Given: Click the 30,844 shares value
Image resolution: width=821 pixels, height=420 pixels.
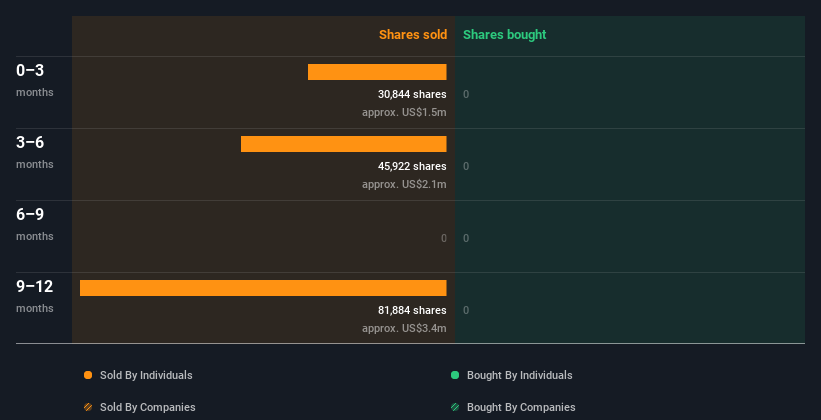Looking at the screenshot, I should click(x=412, y=94).
